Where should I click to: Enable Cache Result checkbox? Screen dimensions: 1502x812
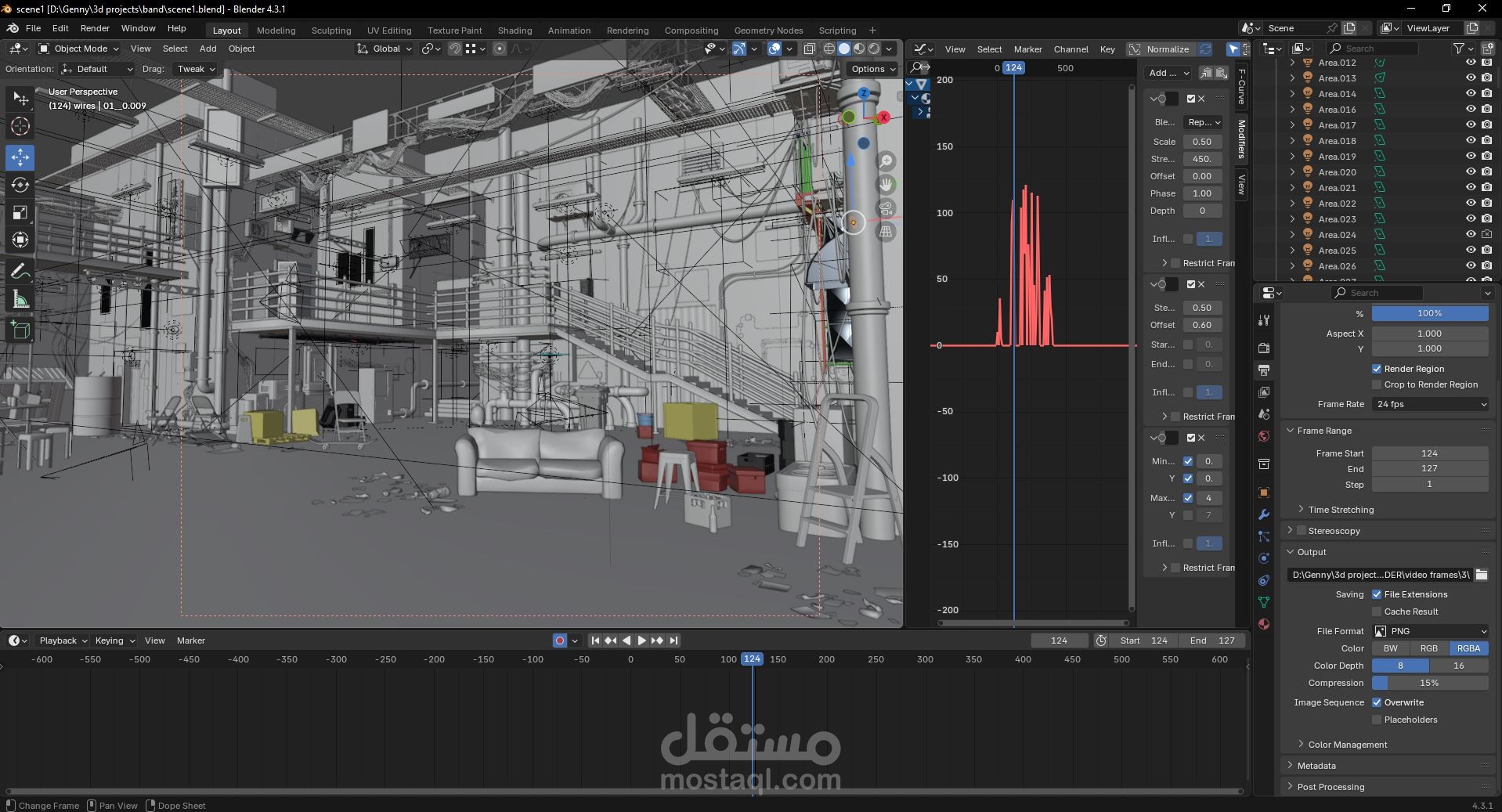point(1377,612)
